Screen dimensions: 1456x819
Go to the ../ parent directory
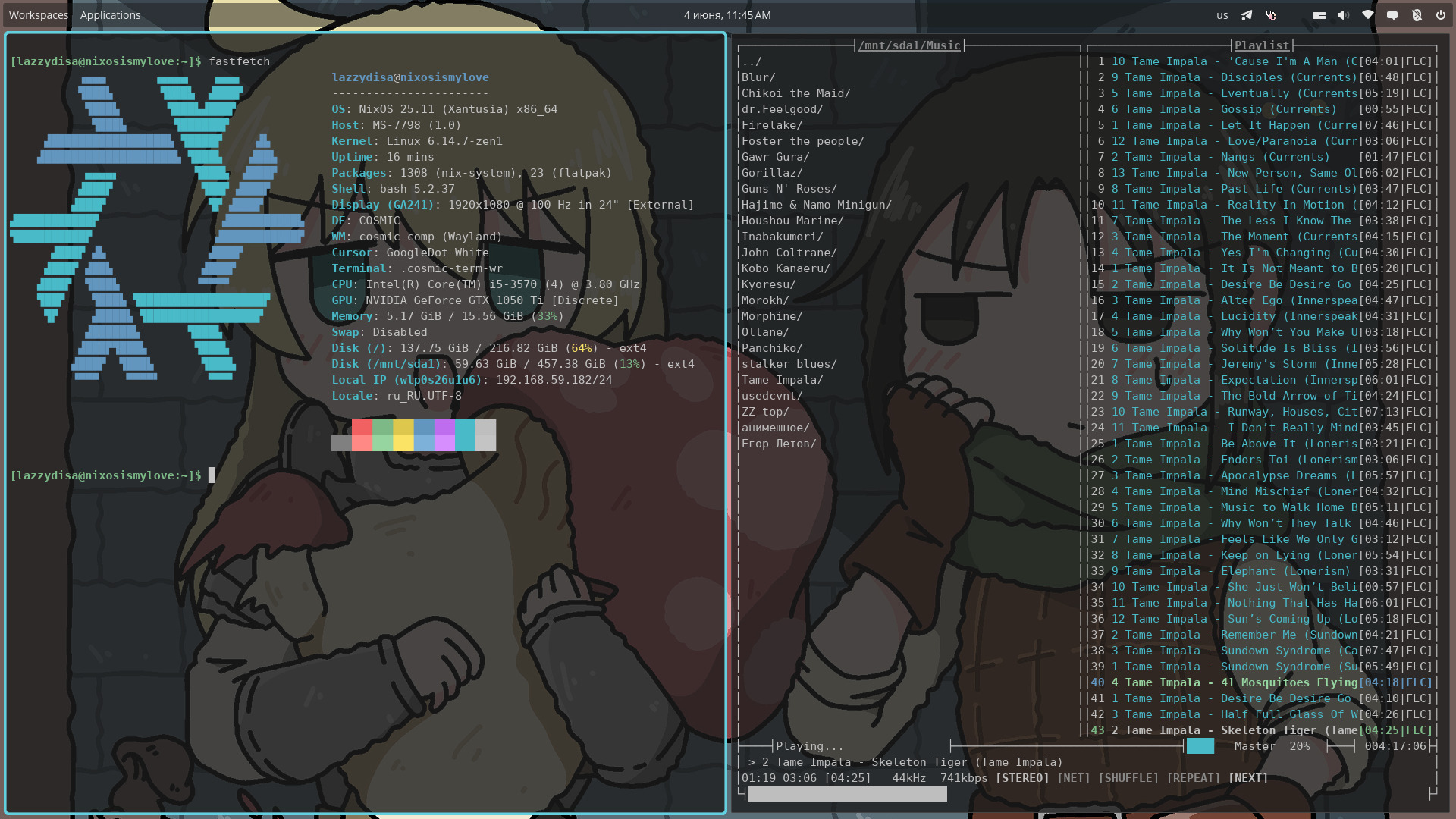pyautogui.click(x=752, y=61)
